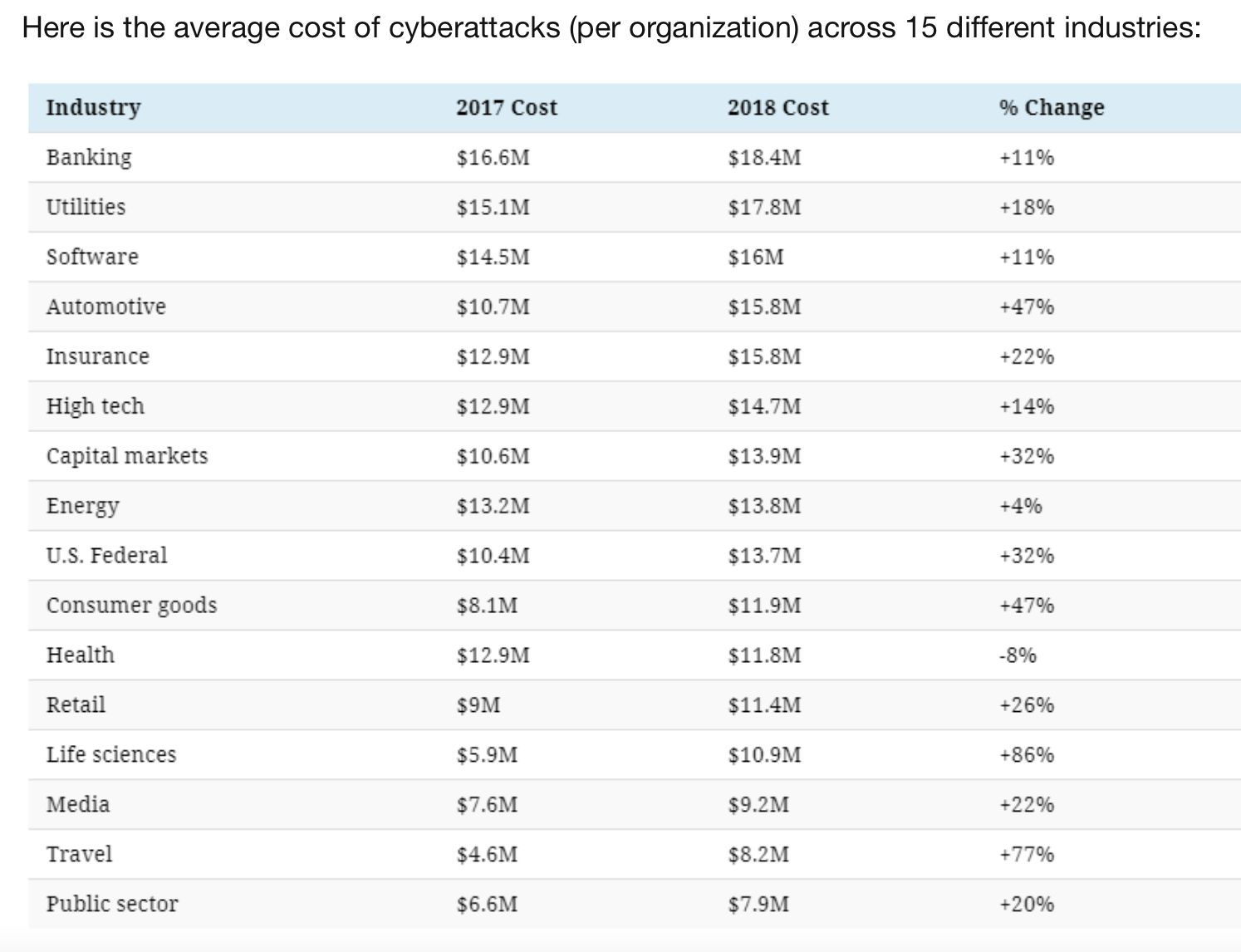Select Capital markets in the table
Screen dimensions: 1241x952
point(126,456)
